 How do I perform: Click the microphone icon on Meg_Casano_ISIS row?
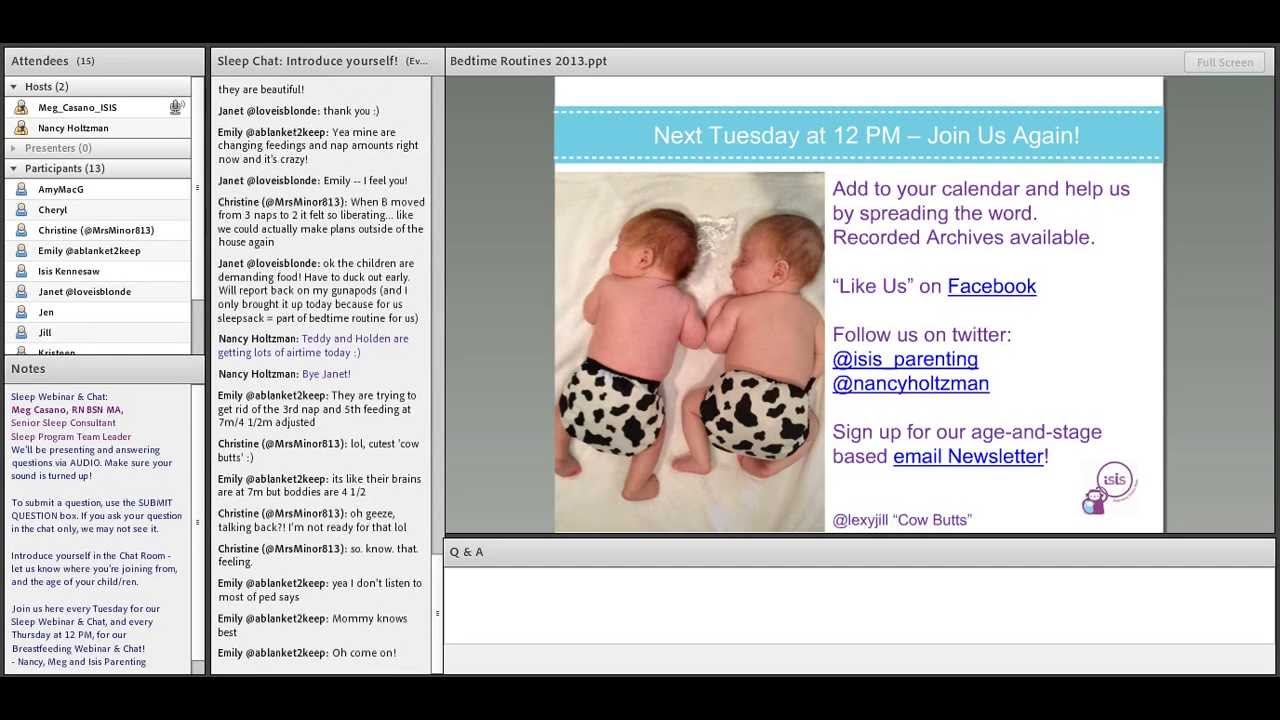176,107
